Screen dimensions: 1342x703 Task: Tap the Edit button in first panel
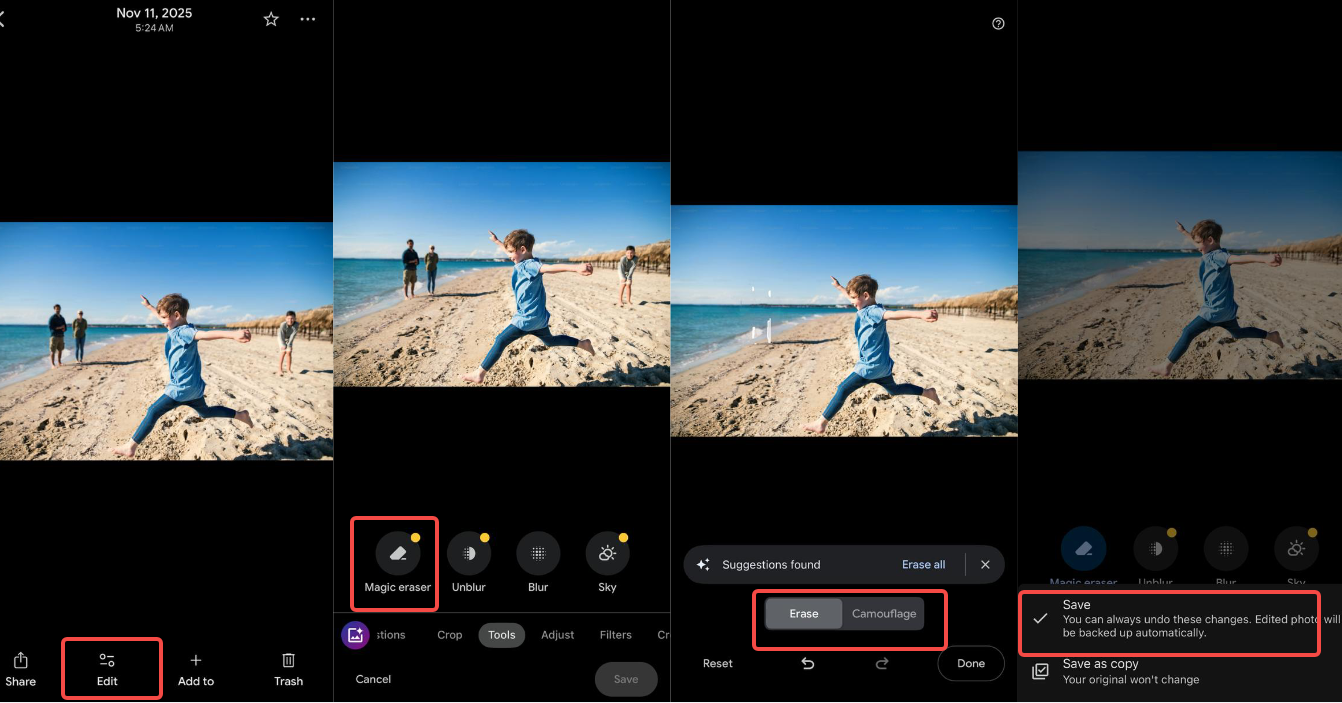107,669
